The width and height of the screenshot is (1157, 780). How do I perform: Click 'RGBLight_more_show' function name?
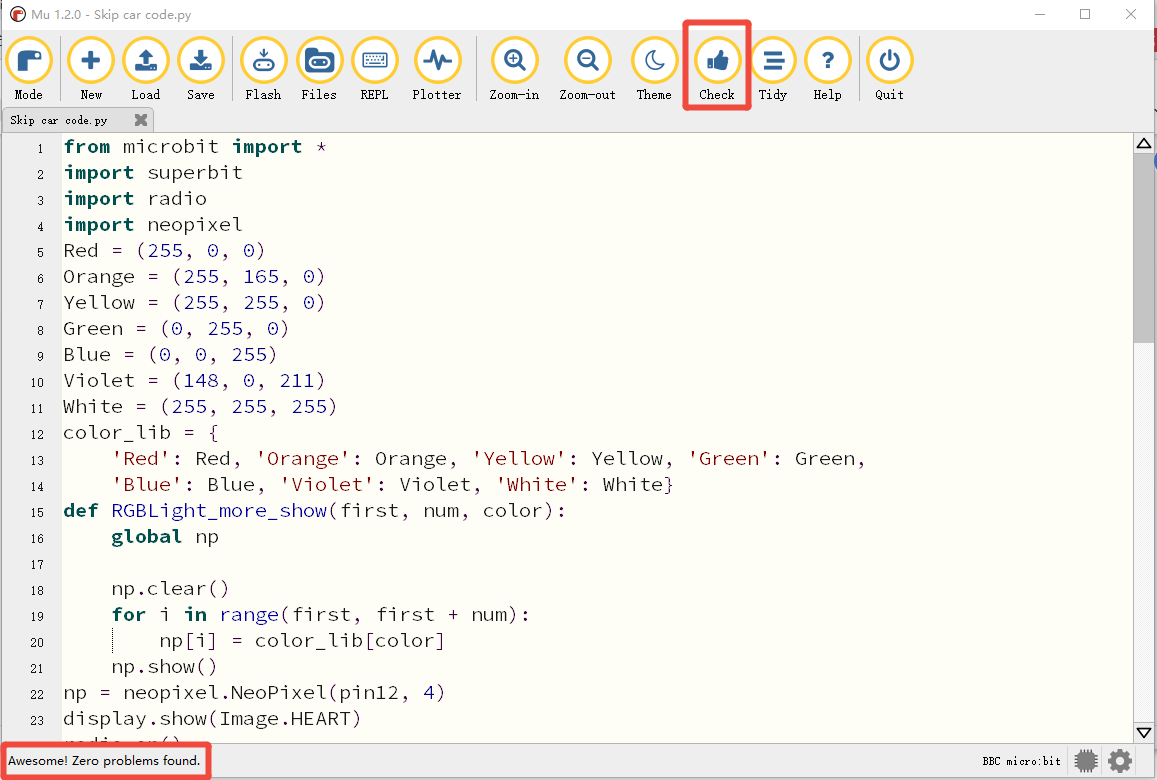(219, 511)
